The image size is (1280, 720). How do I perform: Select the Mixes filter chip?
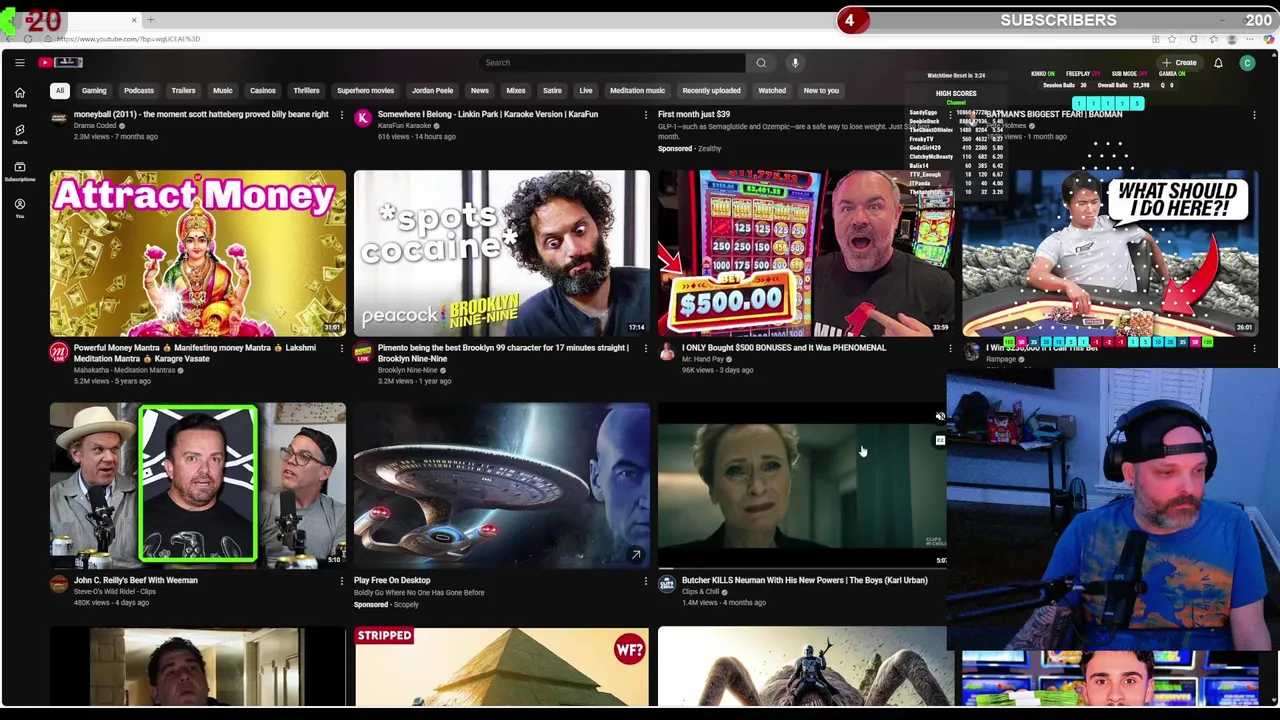click(x=516, y=91)
